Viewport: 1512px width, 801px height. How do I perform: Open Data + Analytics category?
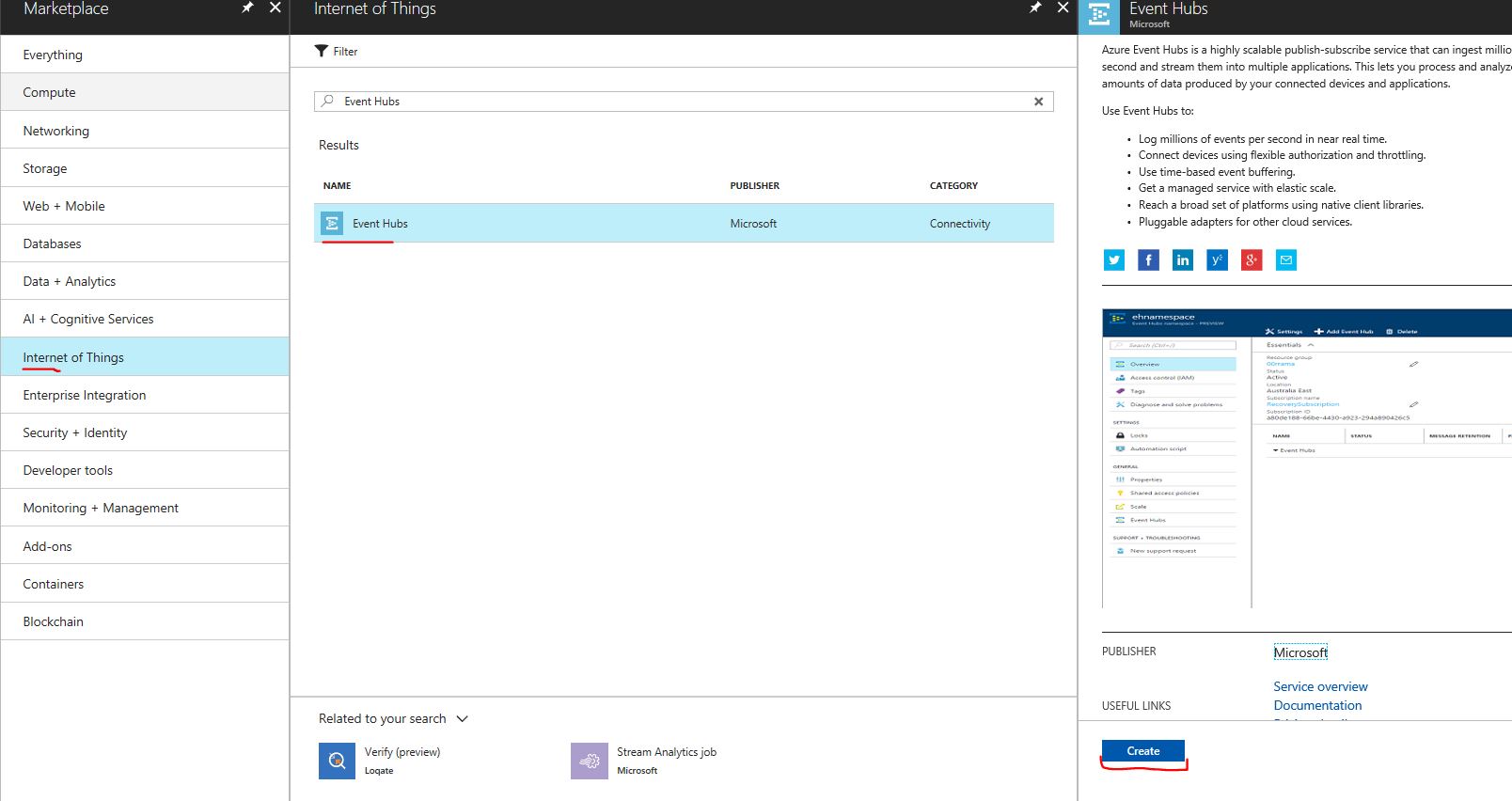point(145,281)
